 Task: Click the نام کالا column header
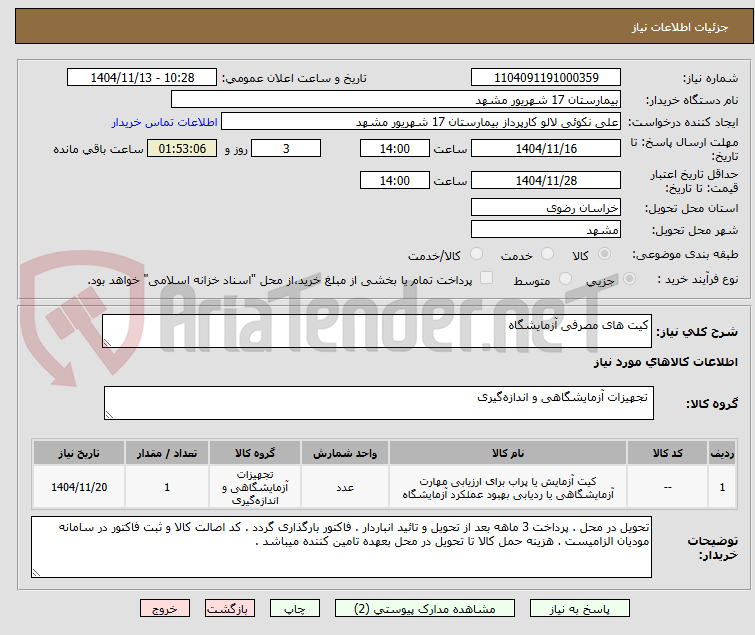coord(508,453)
